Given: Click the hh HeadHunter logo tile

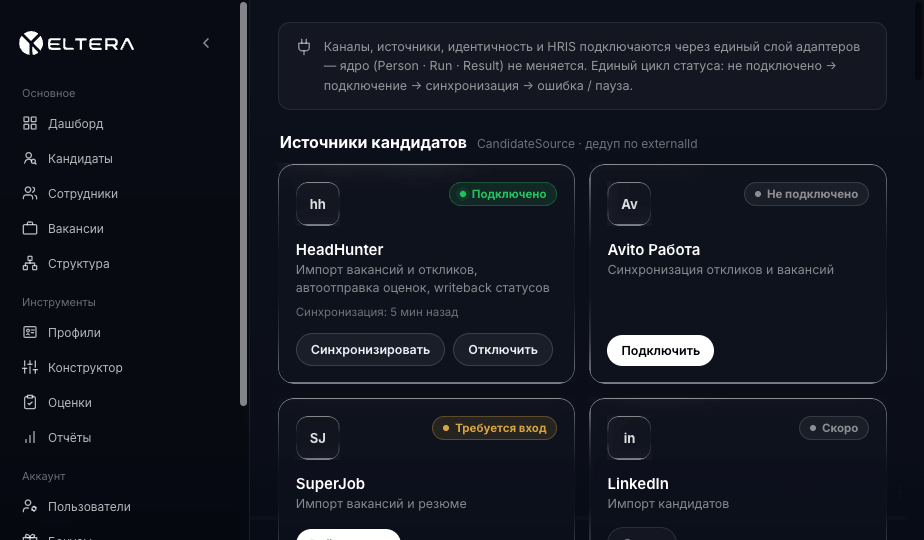Looking at the screenshot, I should coord(318,204).
